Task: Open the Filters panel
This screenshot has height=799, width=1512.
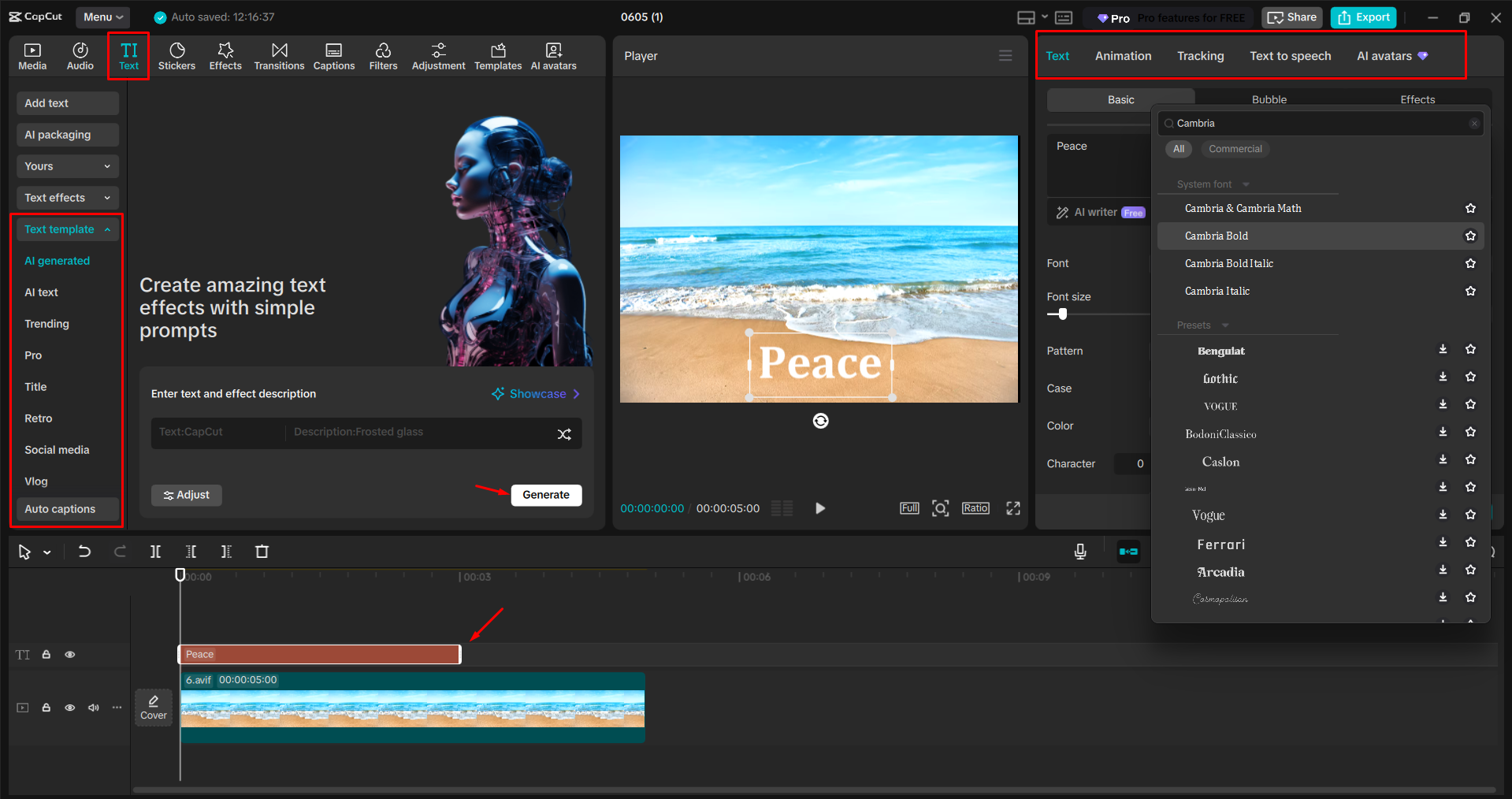Action: click(x=383, y=55)
